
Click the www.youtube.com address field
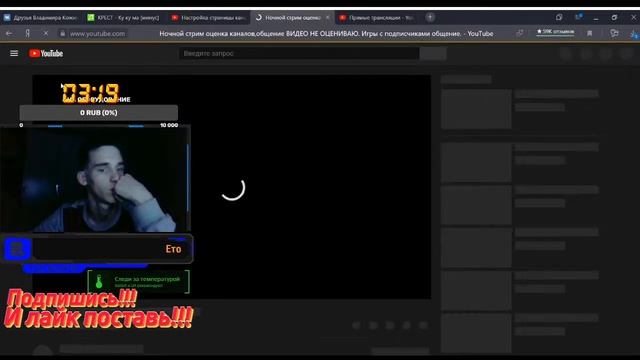coord(97,33)
